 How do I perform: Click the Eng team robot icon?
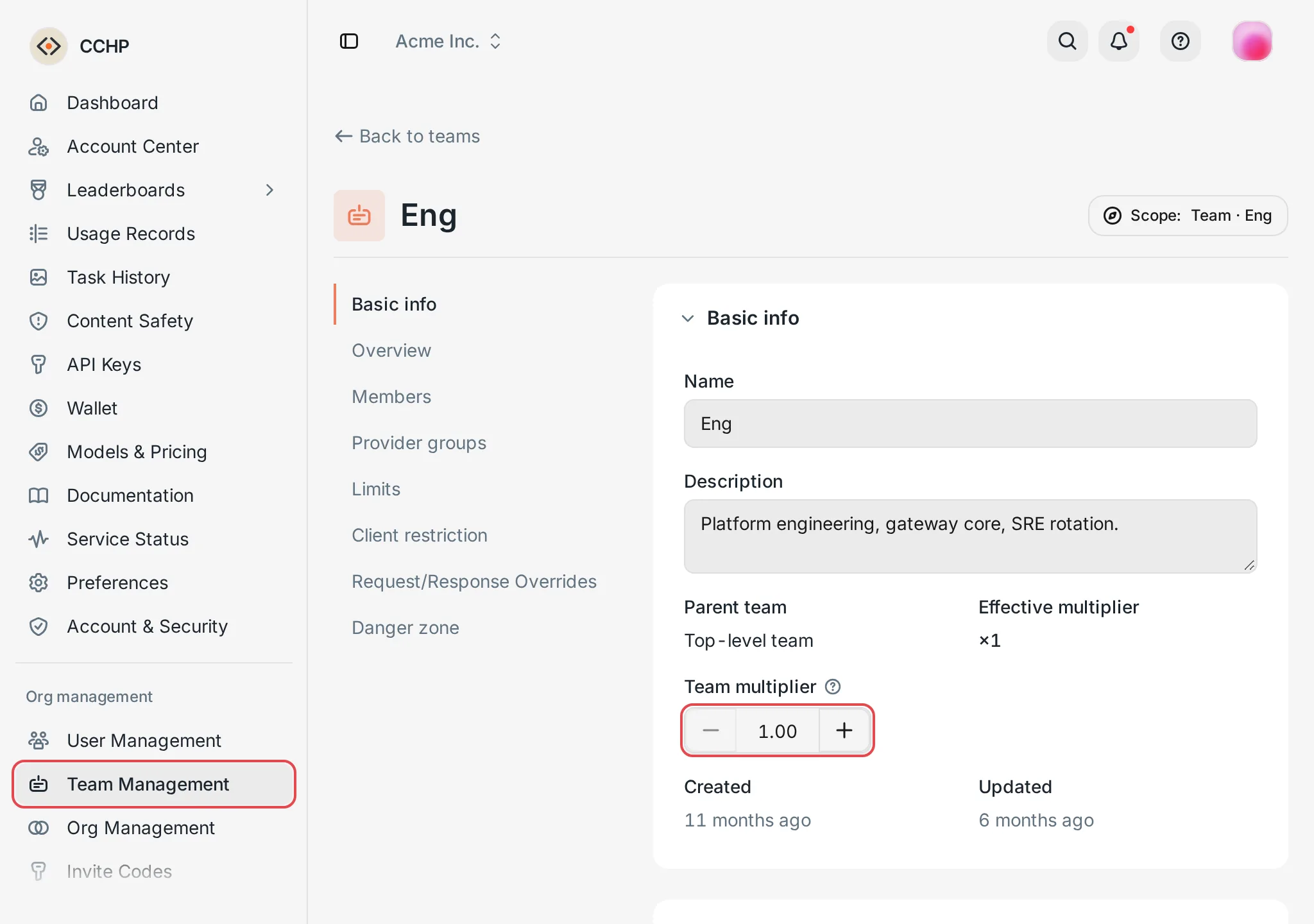(359, 216)
